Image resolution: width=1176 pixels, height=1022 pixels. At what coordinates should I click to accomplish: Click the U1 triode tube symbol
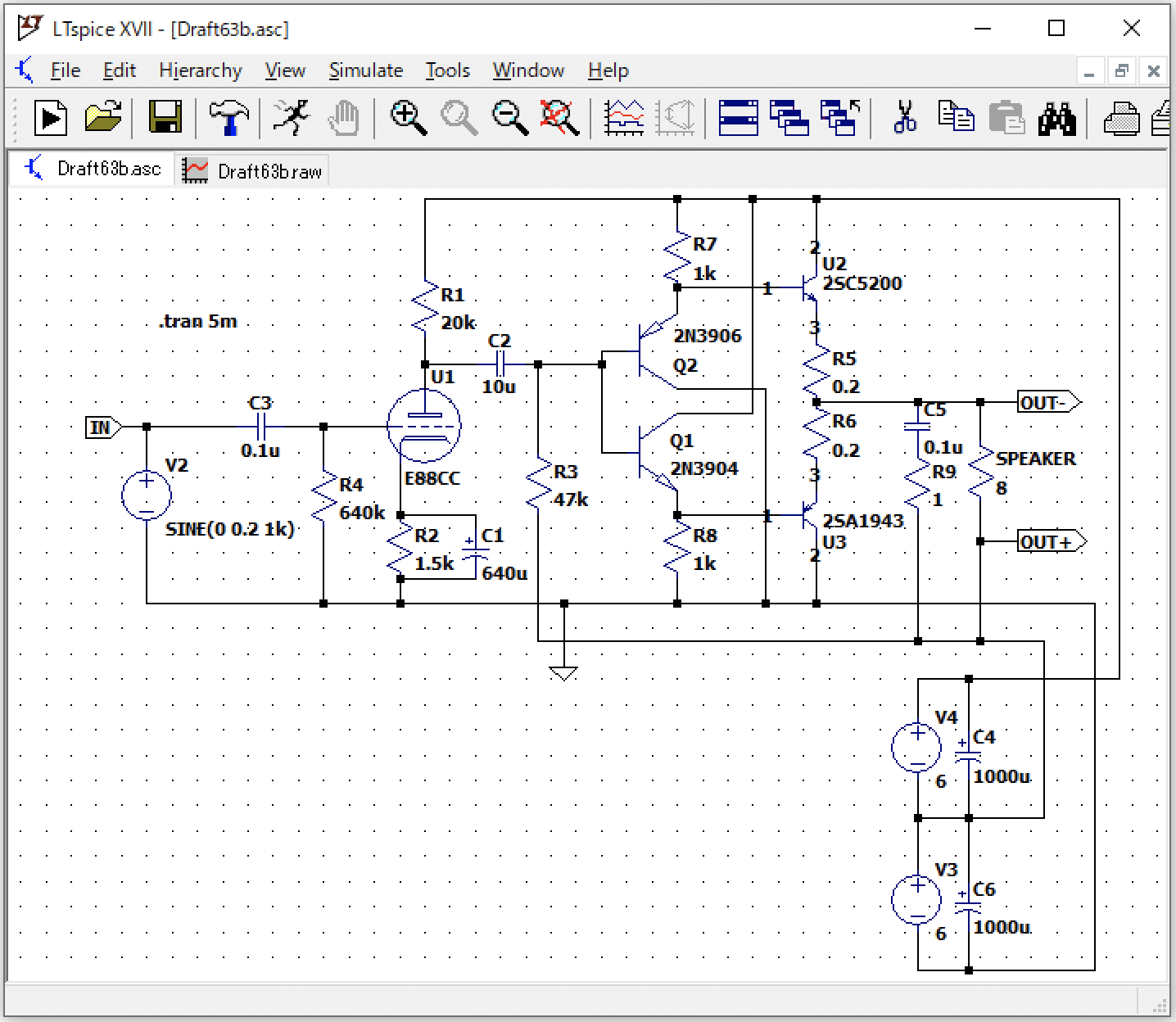pyautogui.click(x=424, y=426)
